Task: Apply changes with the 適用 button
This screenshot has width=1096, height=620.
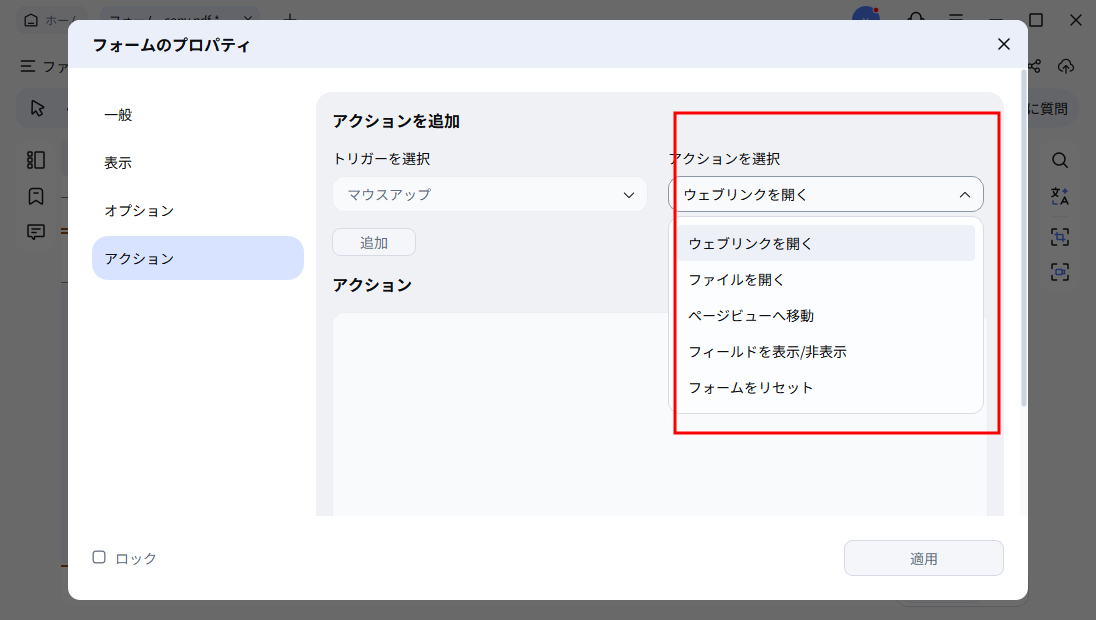Action: click(x=923, y=558)
